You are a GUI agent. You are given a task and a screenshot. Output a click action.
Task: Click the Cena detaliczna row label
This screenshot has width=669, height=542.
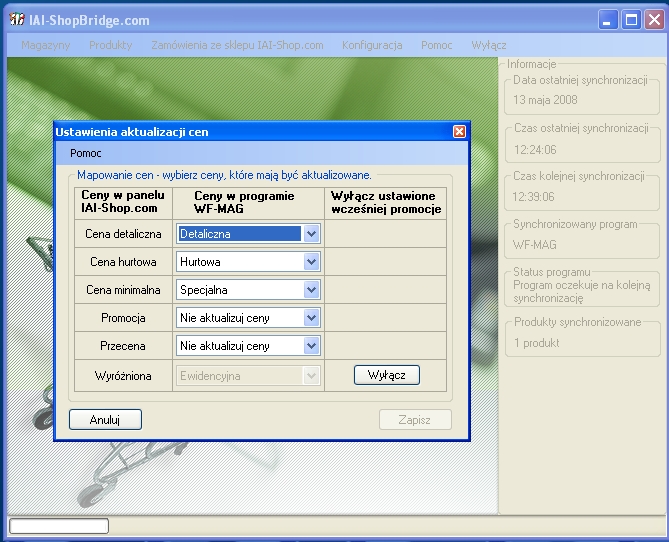[123, 234]
